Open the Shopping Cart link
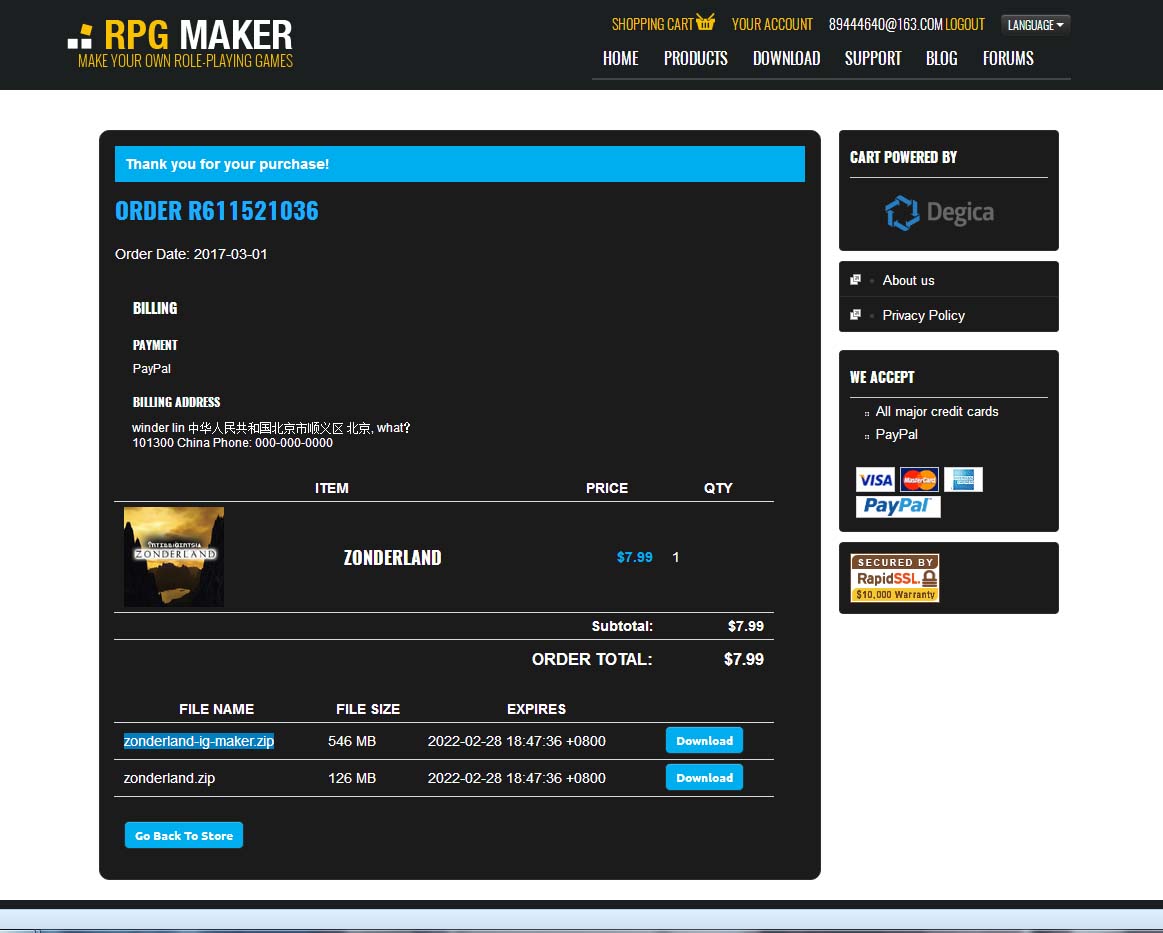Image resolution: width=1163 pixels, height=933 pixels. 653,24
